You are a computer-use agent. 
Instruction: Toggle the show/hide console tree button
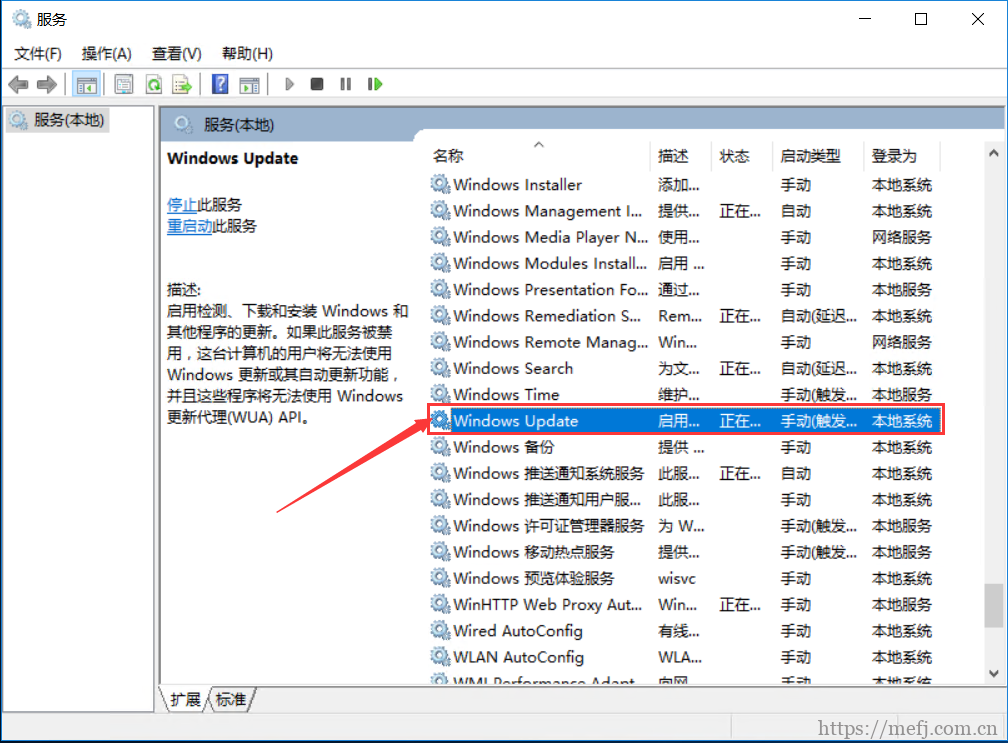coord(86,84)
